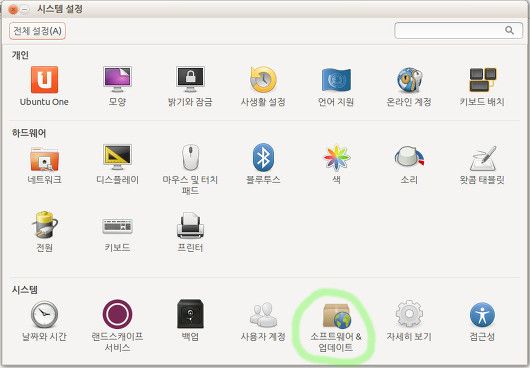Open 와콤 태블릿 Wacom tablet settings
This screenshot has width=530, height=368.
click(x=482, y=165)
